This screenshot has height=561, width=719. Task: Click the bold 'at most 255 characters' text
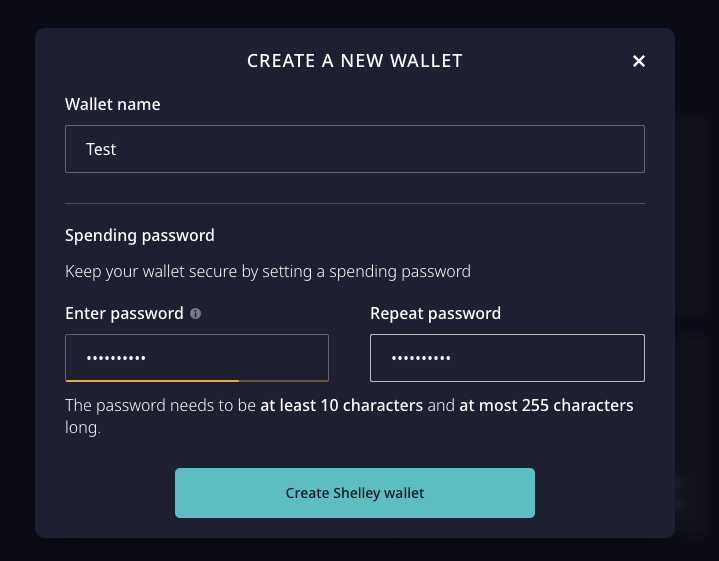(546, 405)
